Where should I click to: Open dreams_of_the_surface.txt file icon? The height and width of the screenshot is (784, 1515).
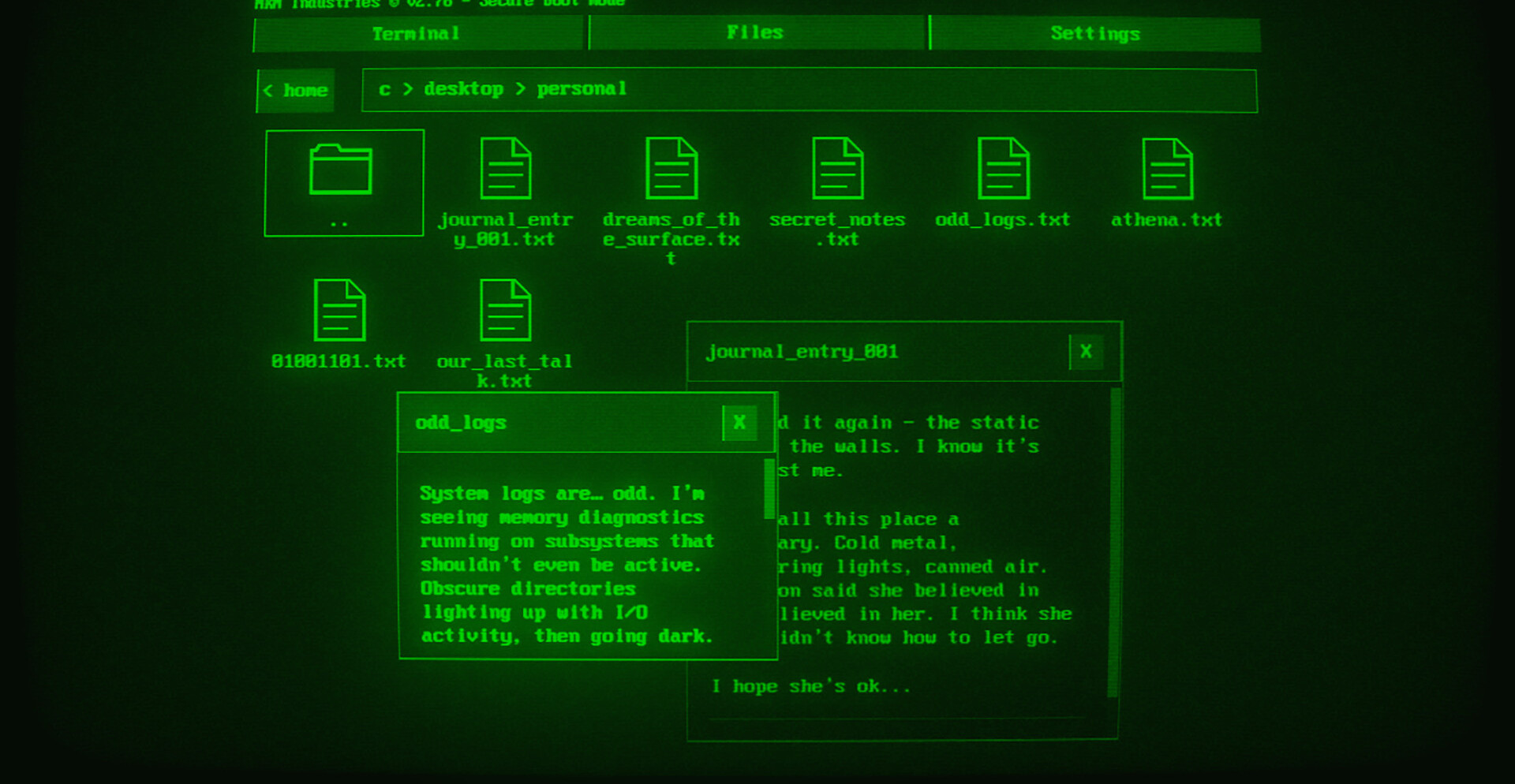671,169
